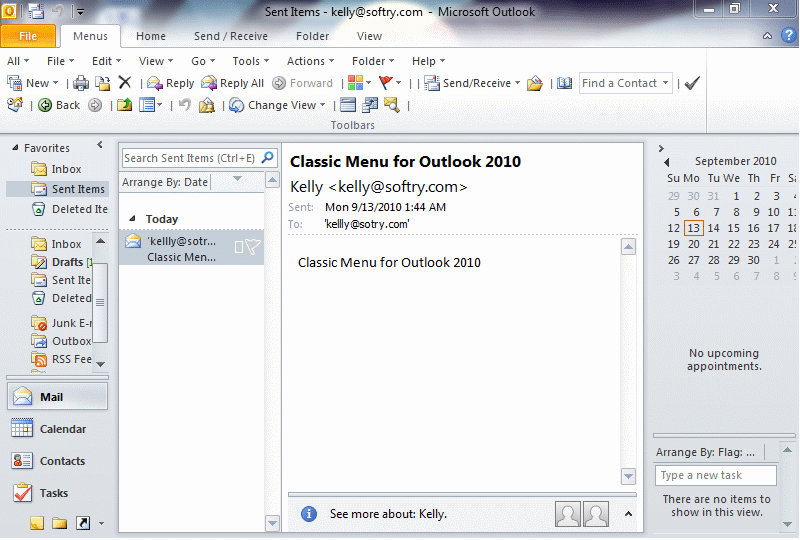Image resolution: width=800 pixels, height=540 pixels.
Task: Open the All menu dropdown
Action: click(x=18, y=61)
